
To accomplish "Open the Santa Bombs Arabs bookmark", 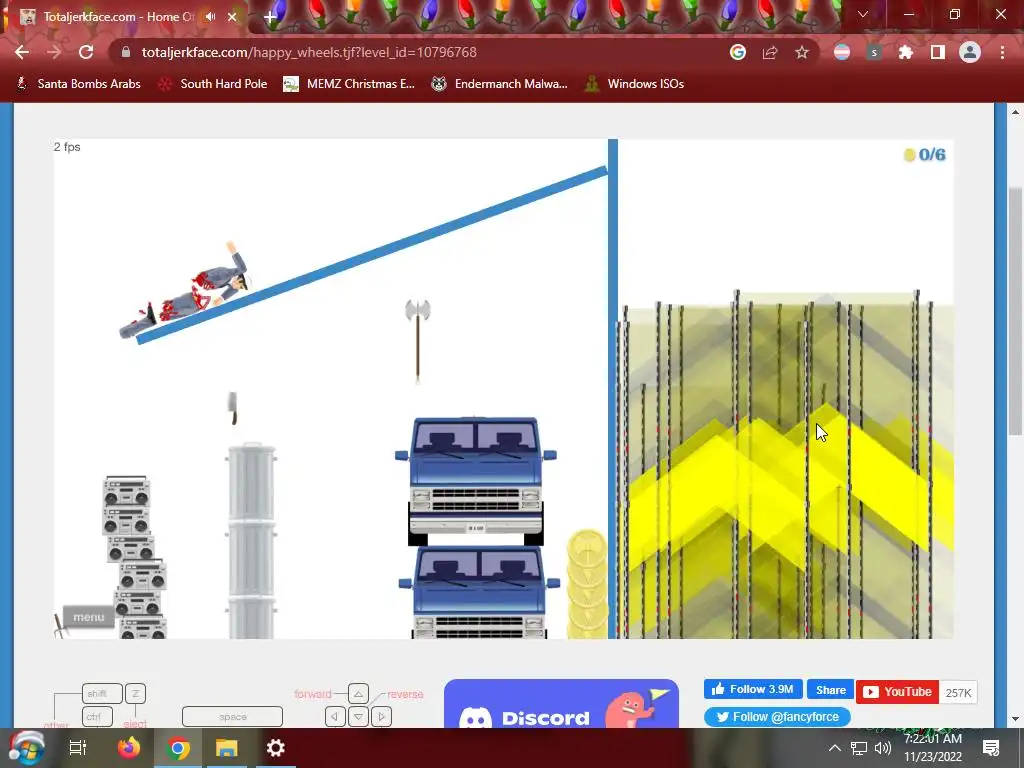I will (x=78, y=84).
